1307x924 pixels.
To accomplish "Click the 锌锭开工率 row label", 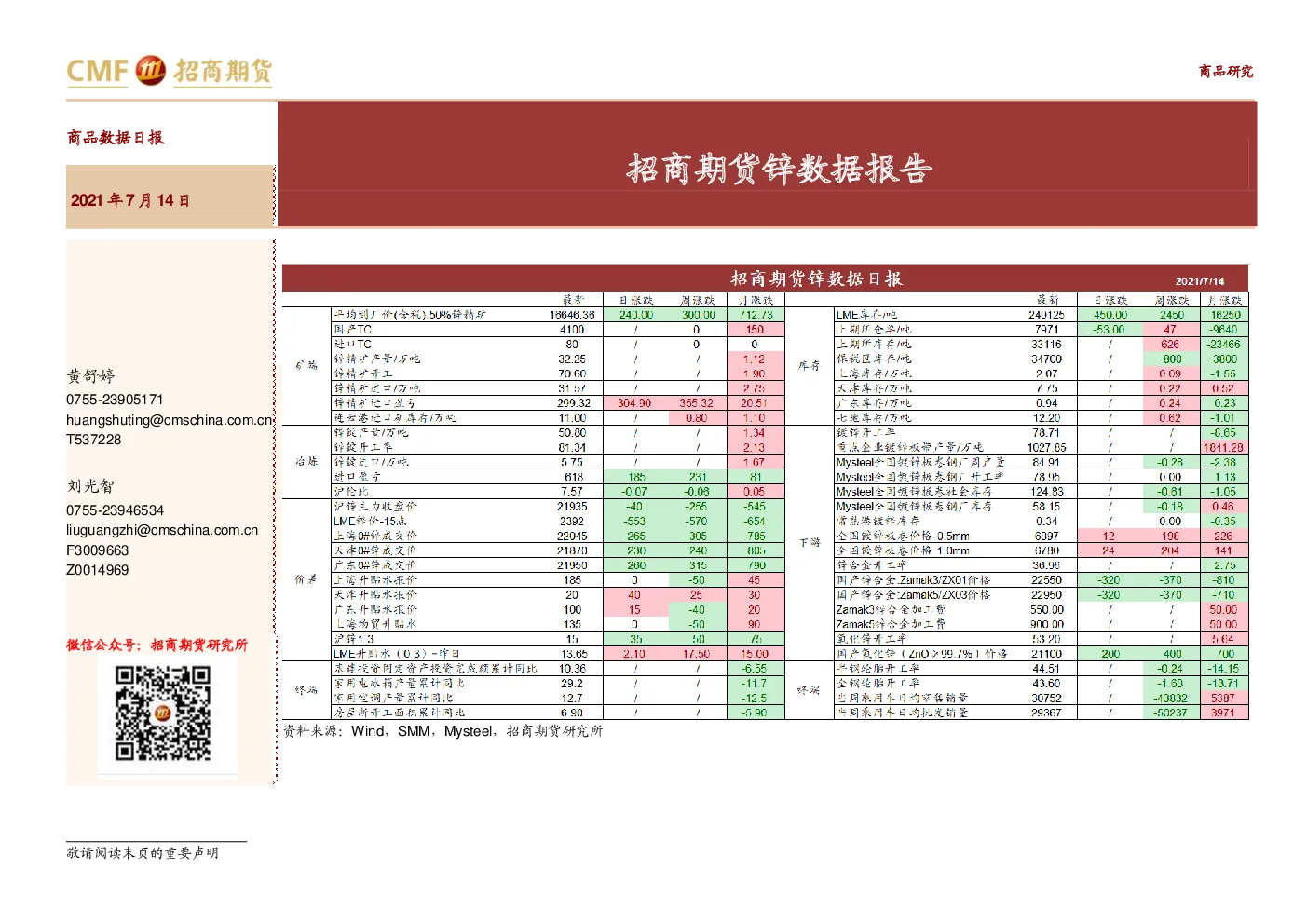I will point(363,447).
